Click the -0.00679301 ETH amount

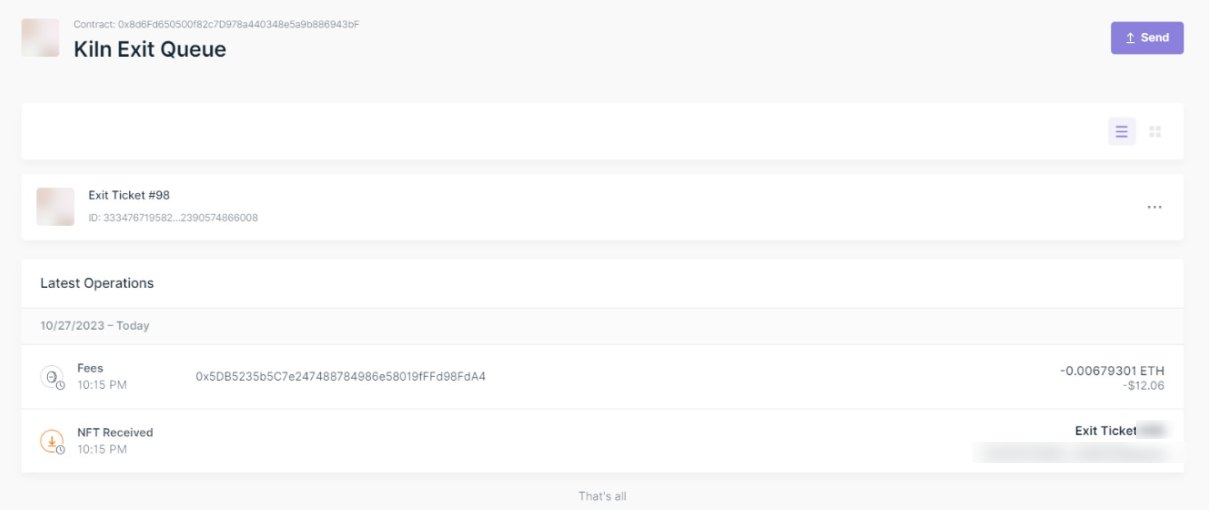1112,371
